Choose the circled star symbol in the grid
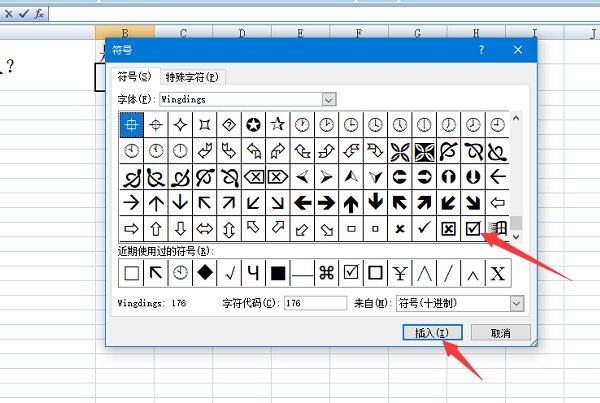Screen dimensions: 600x403 (253, 125)
